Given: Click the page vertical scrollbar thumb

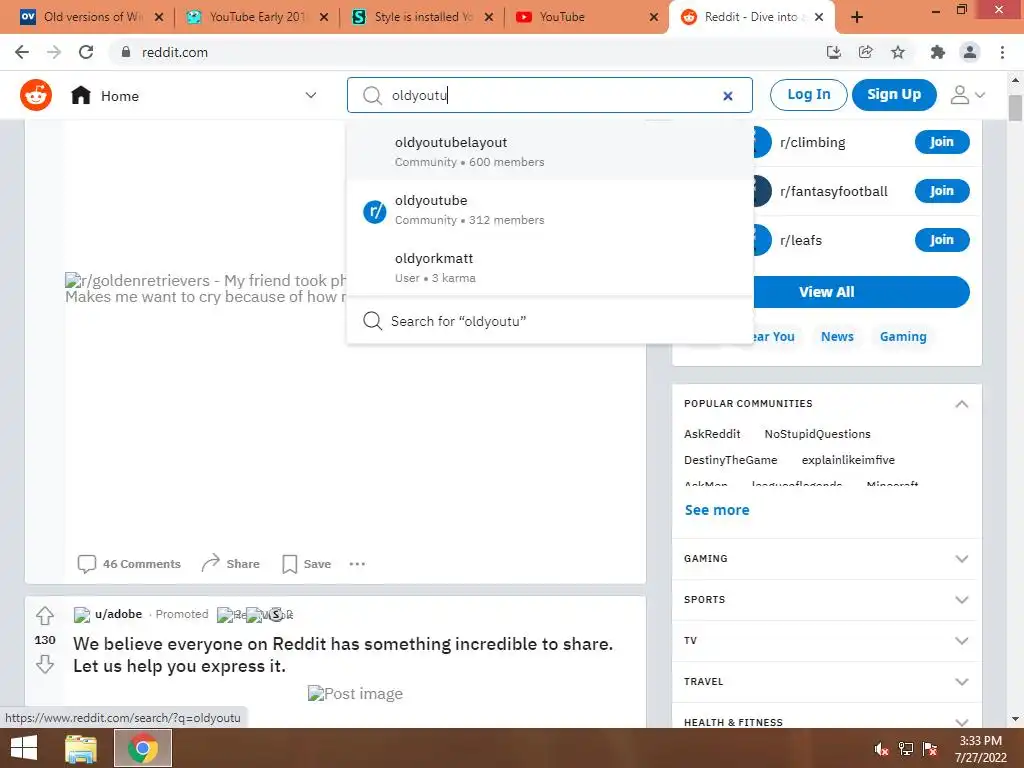Looking at the screenshot, I should pyautogui.click(x=1015, y=108).
